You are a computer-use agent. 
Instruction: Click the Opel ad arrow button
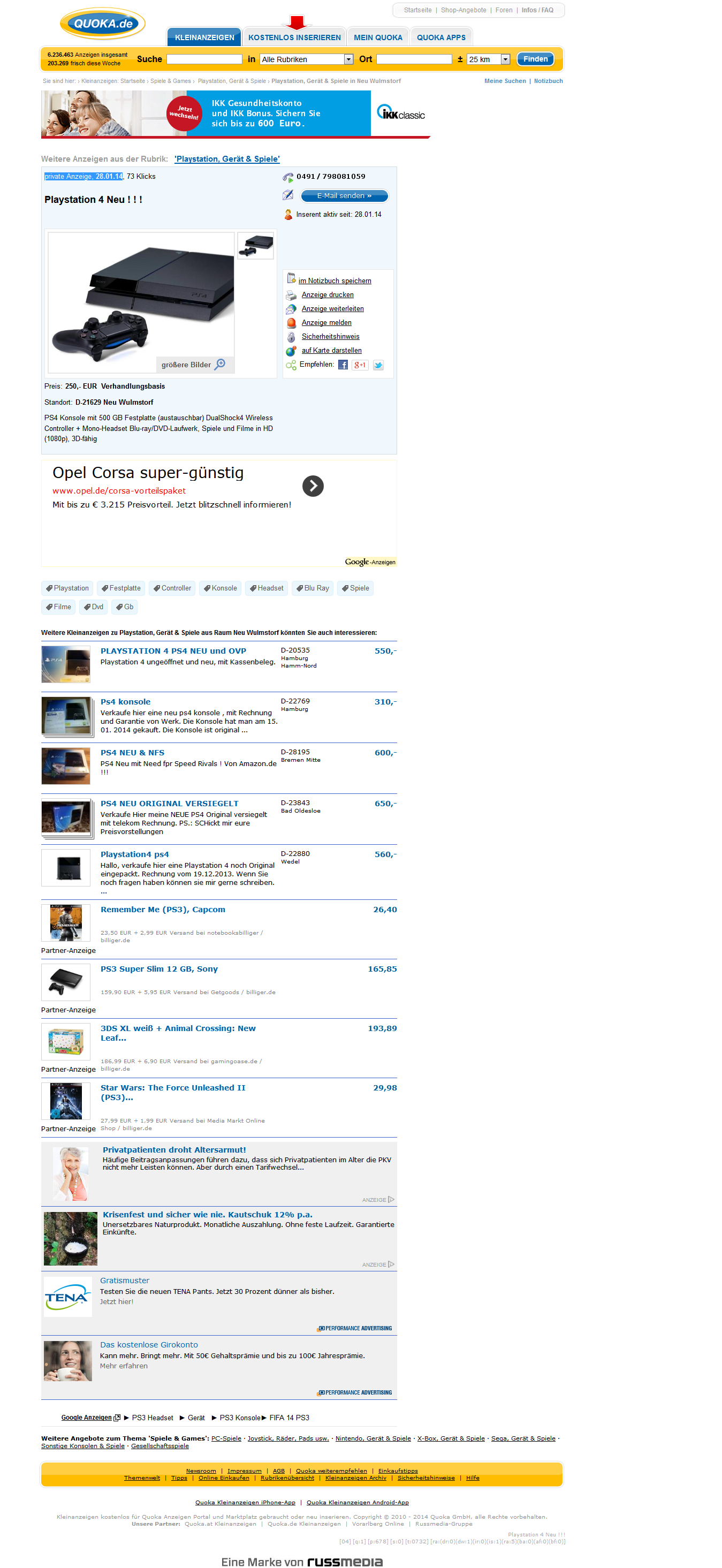tap(313, 486)
